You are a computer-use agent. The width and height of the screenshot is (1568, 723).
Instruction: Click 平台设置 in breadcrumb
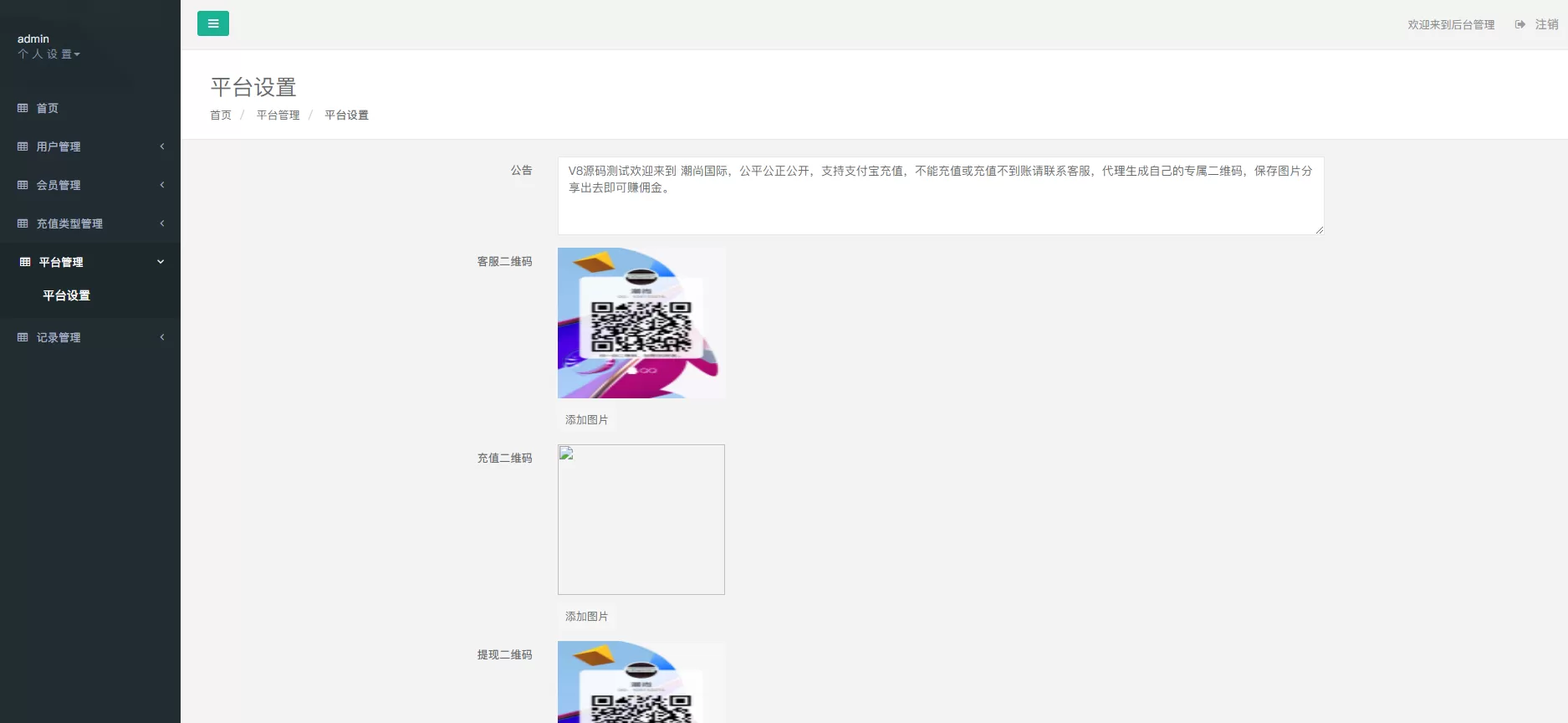tap(347, 115)
